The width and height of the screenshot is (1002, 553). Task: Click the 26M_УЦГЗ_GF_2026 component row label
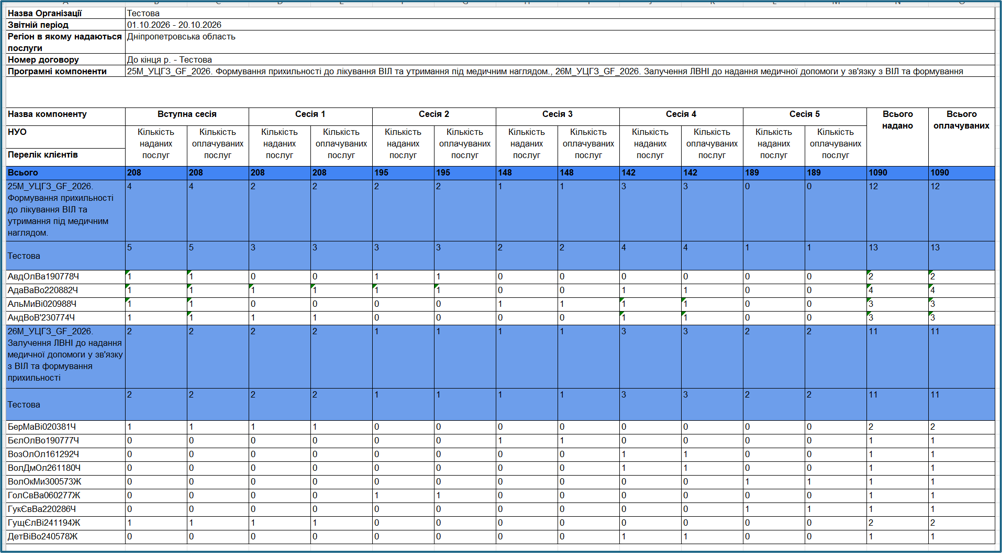click(x=66, y=357)
